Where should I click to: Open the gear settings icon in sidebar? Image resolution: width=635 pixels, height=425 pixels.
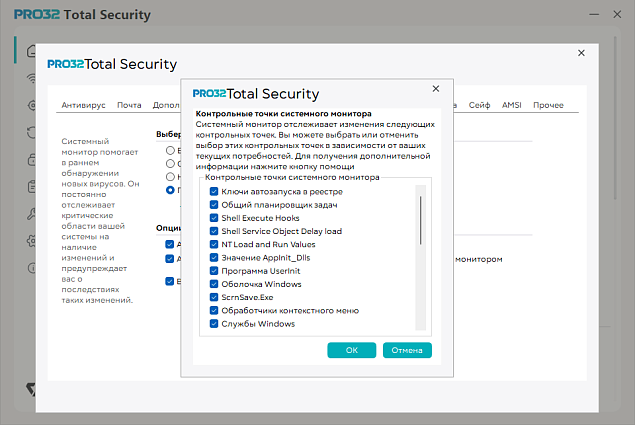[x=31, y=241]
